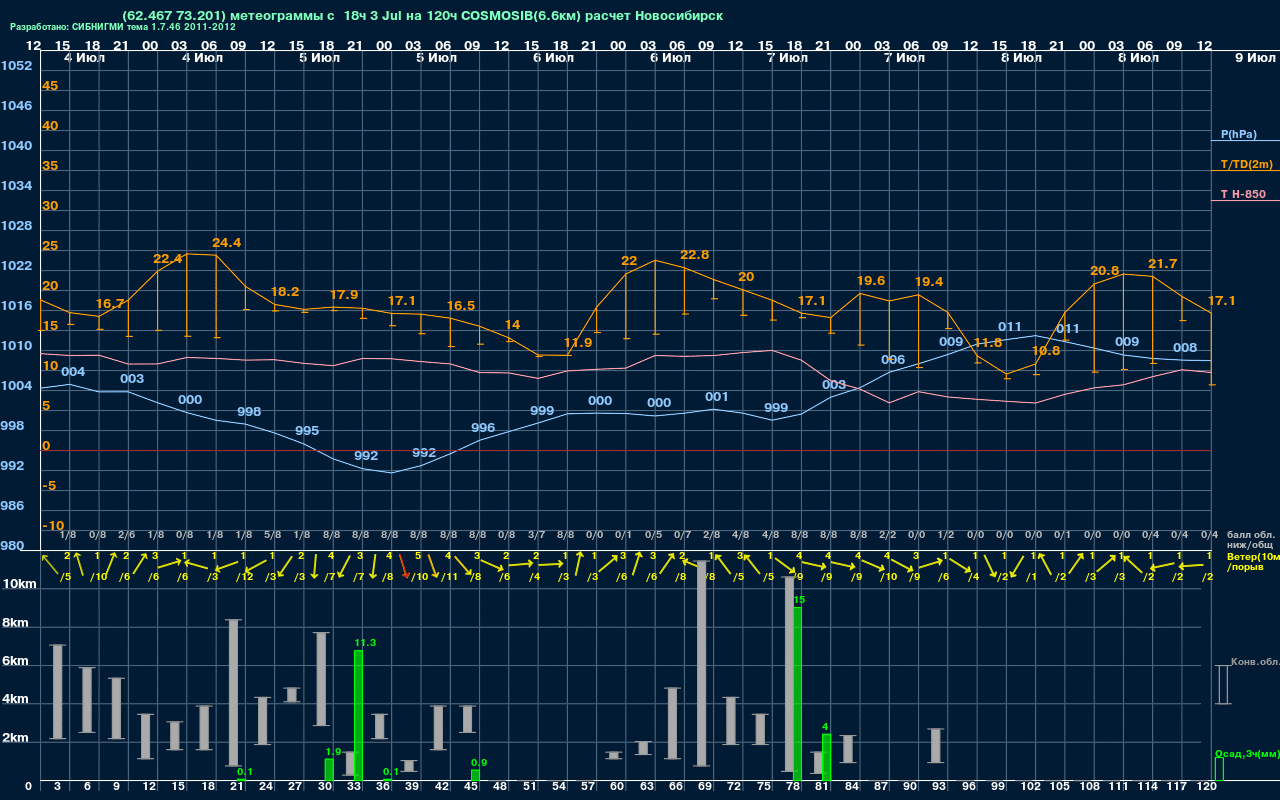Click the orange line under the T/TD(2m) legend
1280x800 pixels.
(x=1245, y=171)
